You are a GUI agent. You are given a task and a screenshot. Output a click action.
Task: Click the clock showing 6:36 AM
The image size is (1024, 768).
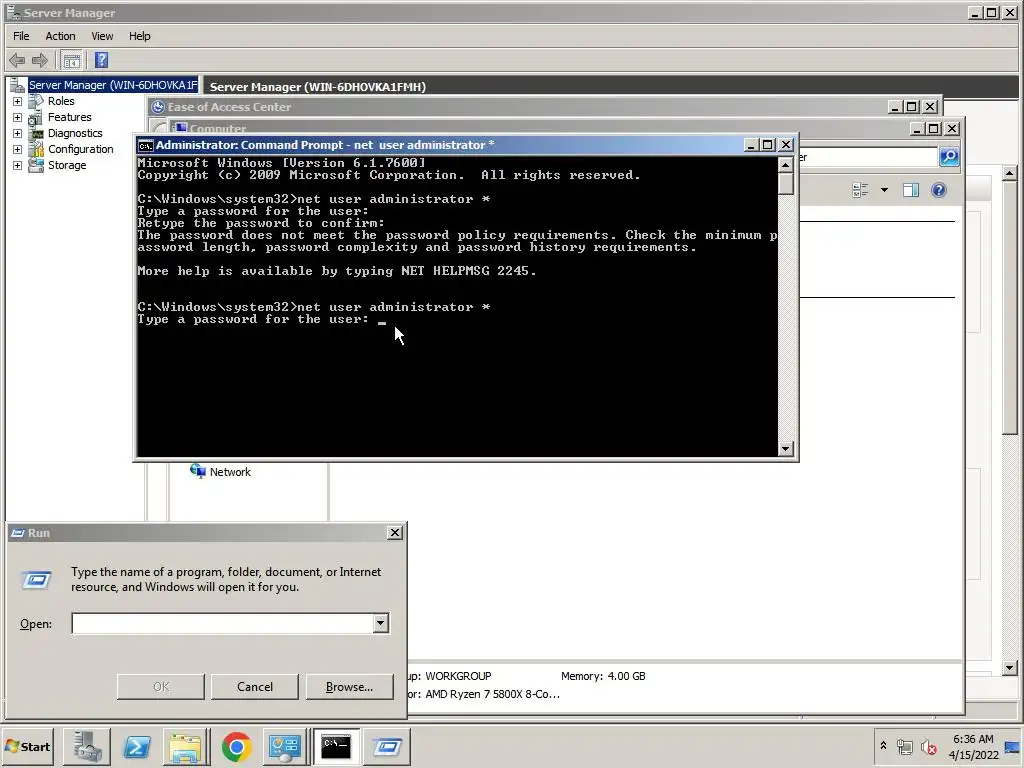pyautogui.click(x=973, y=739)
